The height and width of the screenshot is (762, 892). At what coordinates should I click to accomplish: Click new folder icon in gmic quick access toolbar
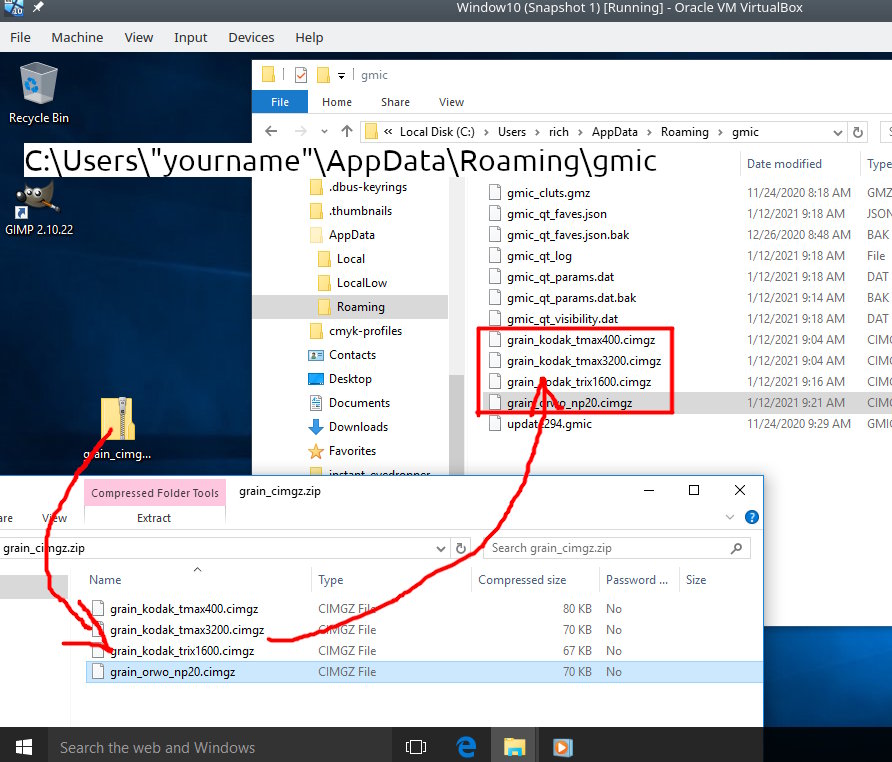(324, 75)
